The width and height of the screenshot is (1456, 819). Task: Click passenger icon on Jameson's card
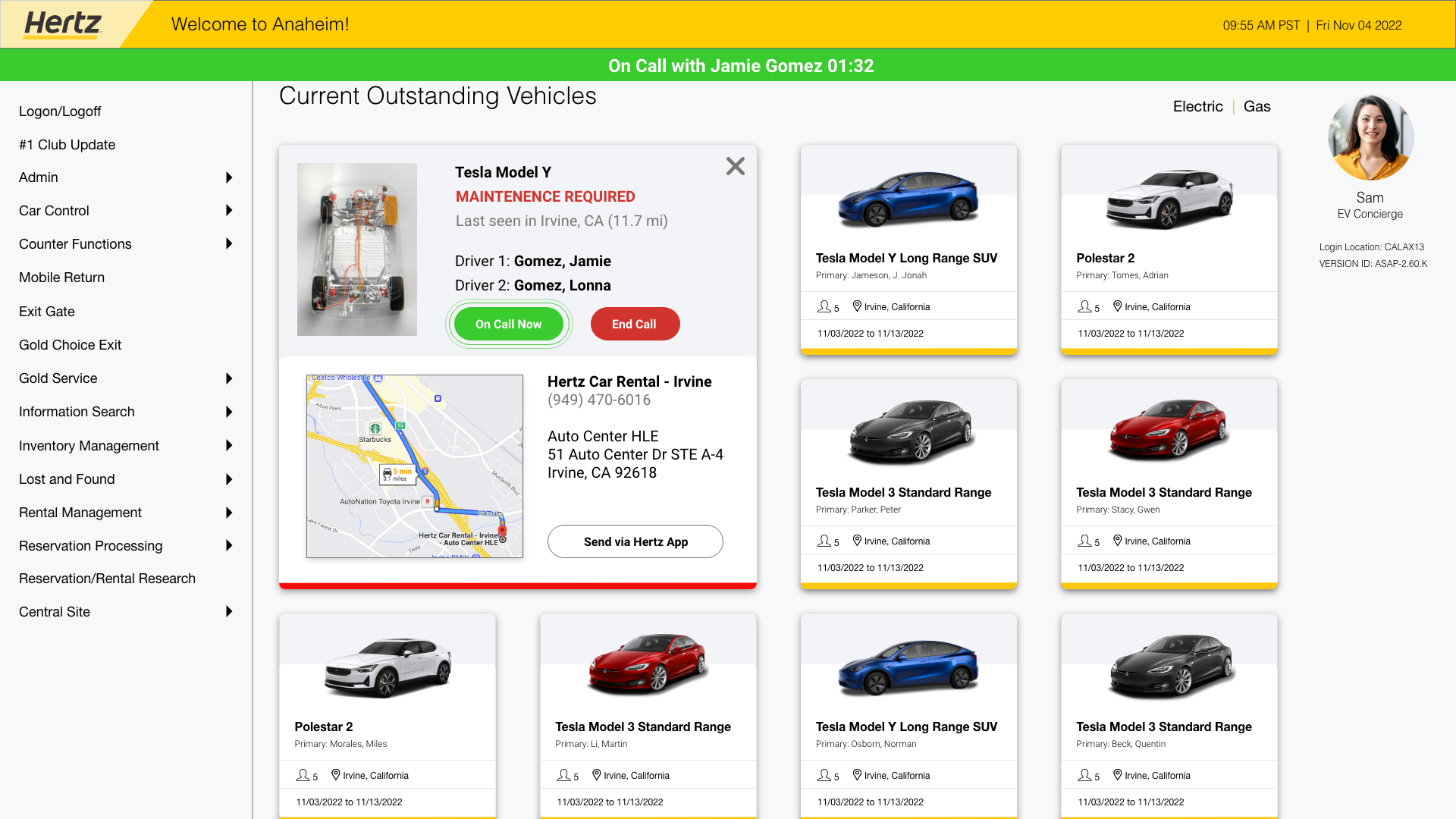(824, 306)
